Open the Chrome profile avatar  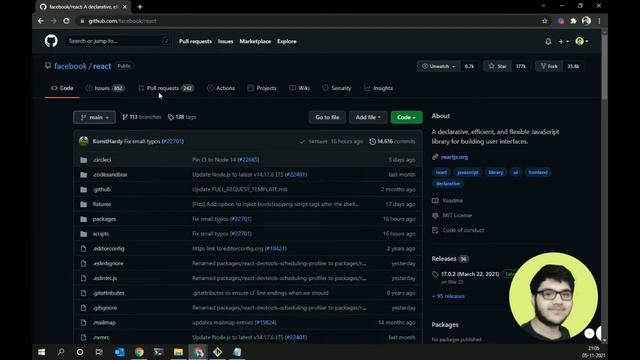coord(586,21)
